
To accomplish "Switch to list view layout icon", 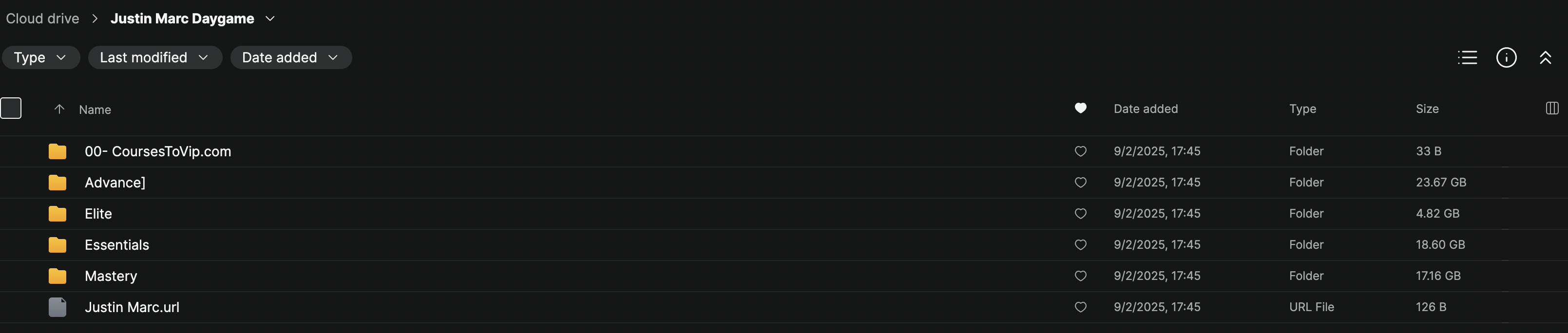I will point(1467,57).
